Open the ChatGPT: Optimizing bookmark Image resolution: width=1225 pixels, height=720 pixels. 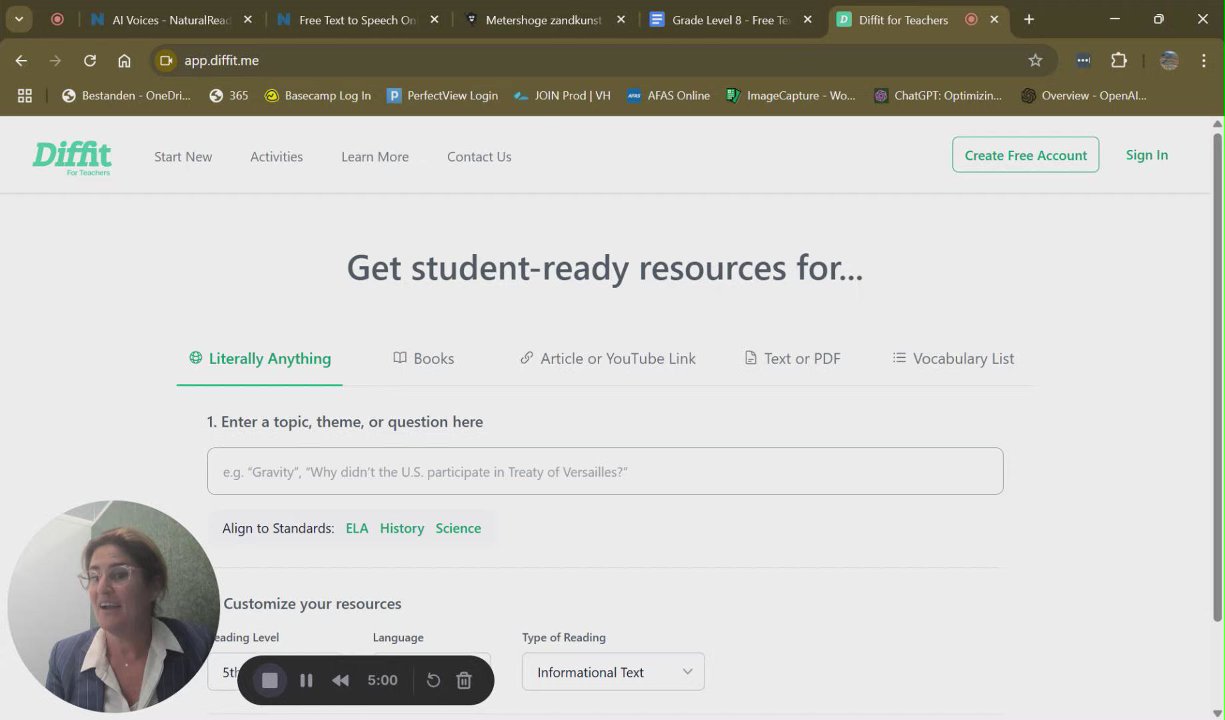[937, 95]
